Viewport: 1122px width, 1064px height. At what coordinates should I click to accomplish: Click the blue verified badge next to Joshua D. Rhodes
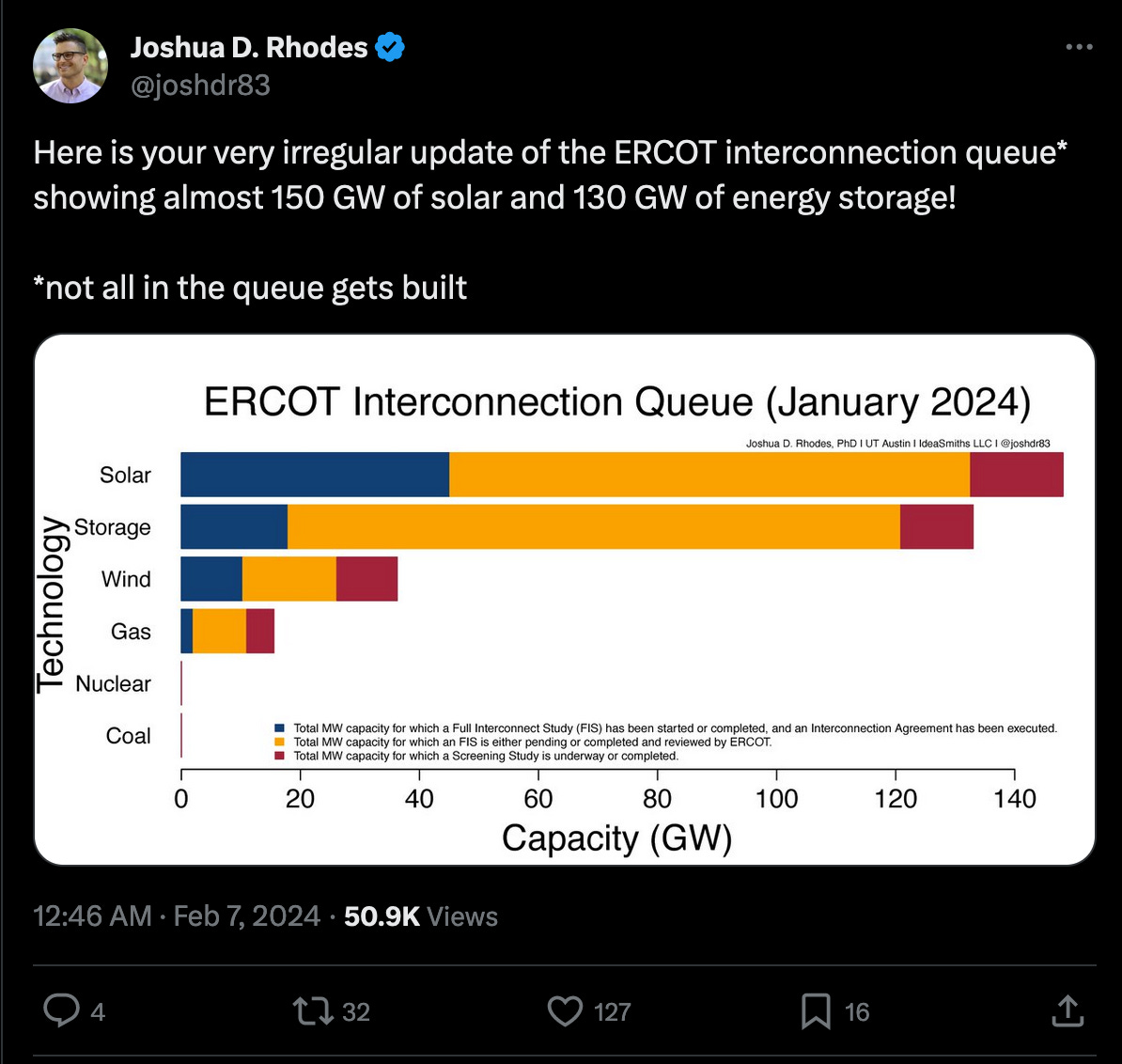click(388, 46)
